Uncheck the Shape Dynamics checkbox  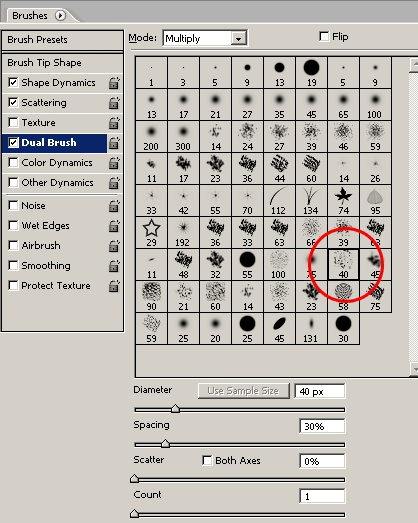[13, 82]
